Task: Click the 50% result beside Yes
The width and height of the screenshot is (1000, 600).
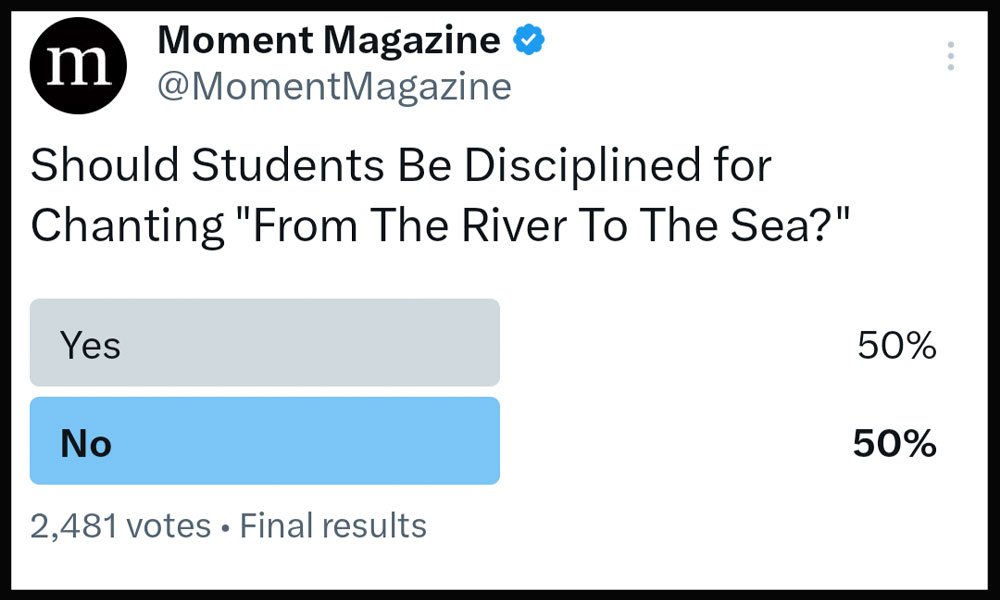Action: click(896, 346)
